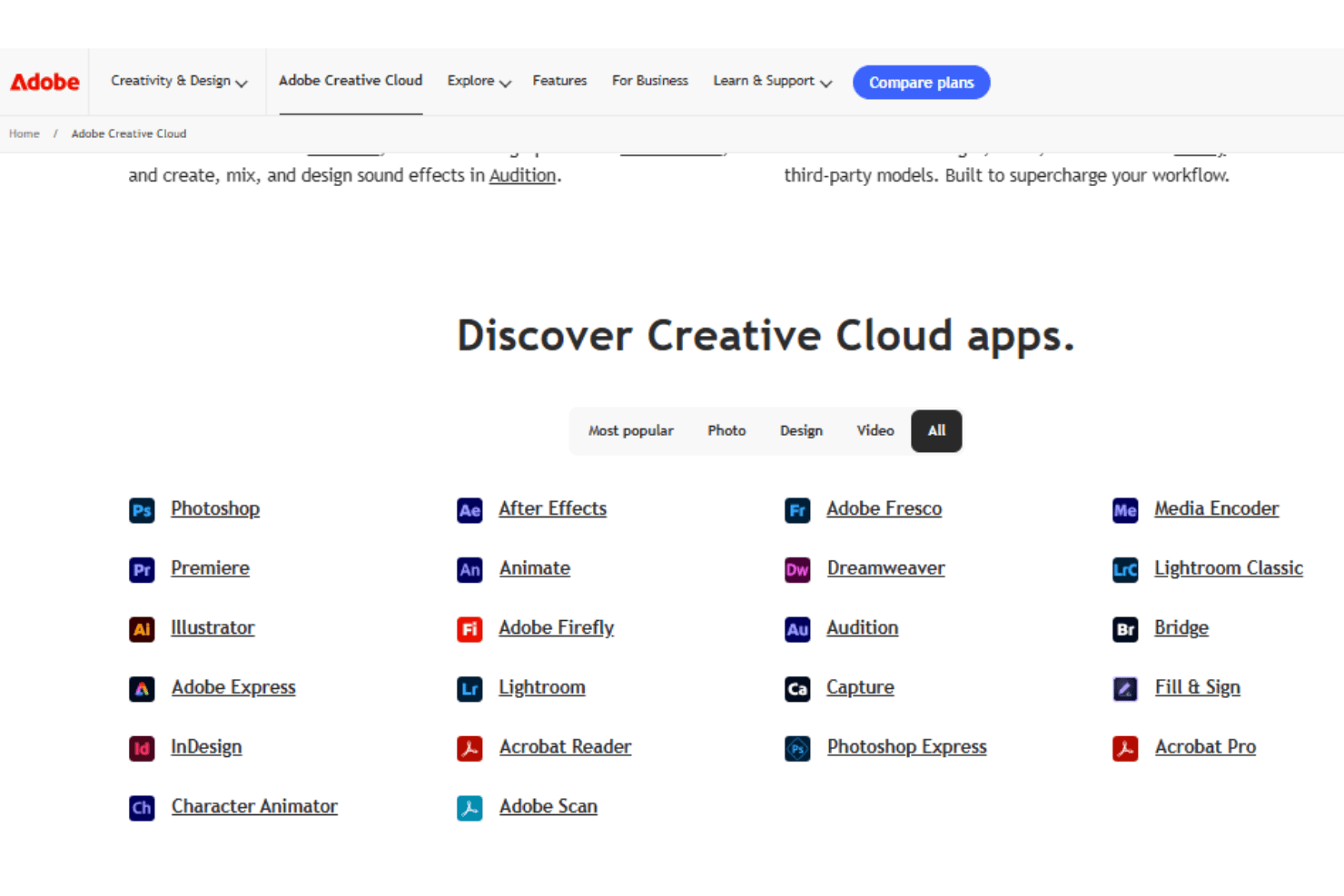Open Adobe Creative Cloud nav item
The width and height of the screenshot is (1344, 896).
[x=351, y=81]
